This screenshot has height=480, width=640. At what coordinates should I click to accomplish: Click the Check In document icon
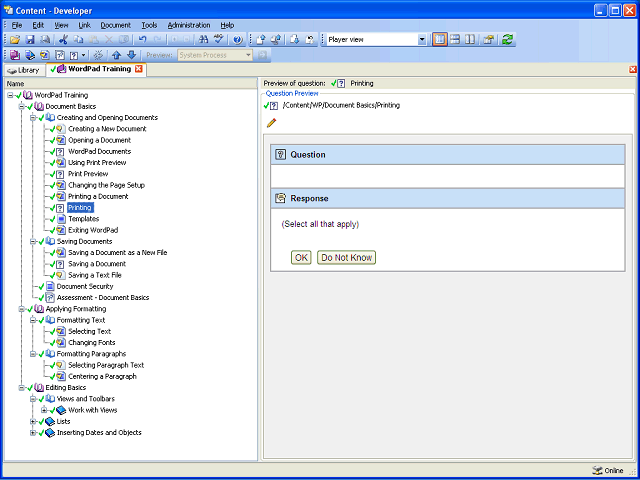click(261, 40)
